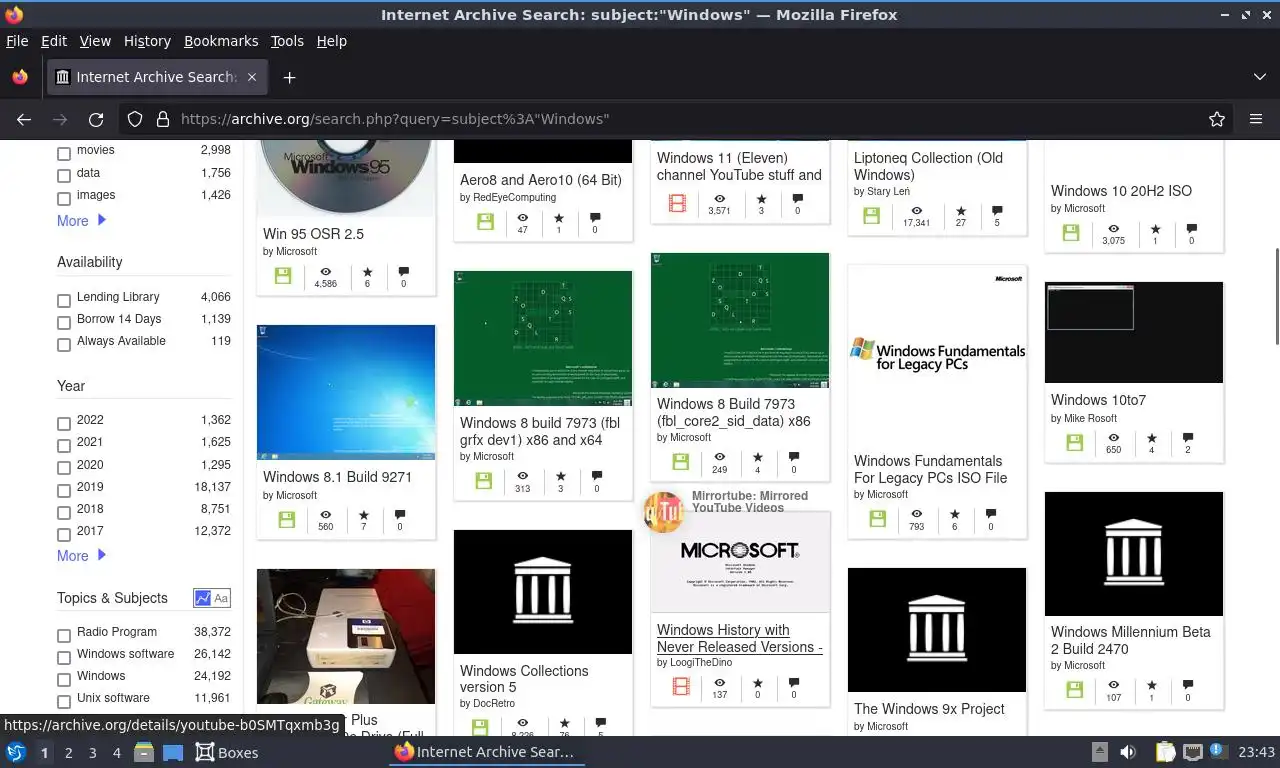Check the movies media type filter
1280x768 pixels.
point(64,153)
